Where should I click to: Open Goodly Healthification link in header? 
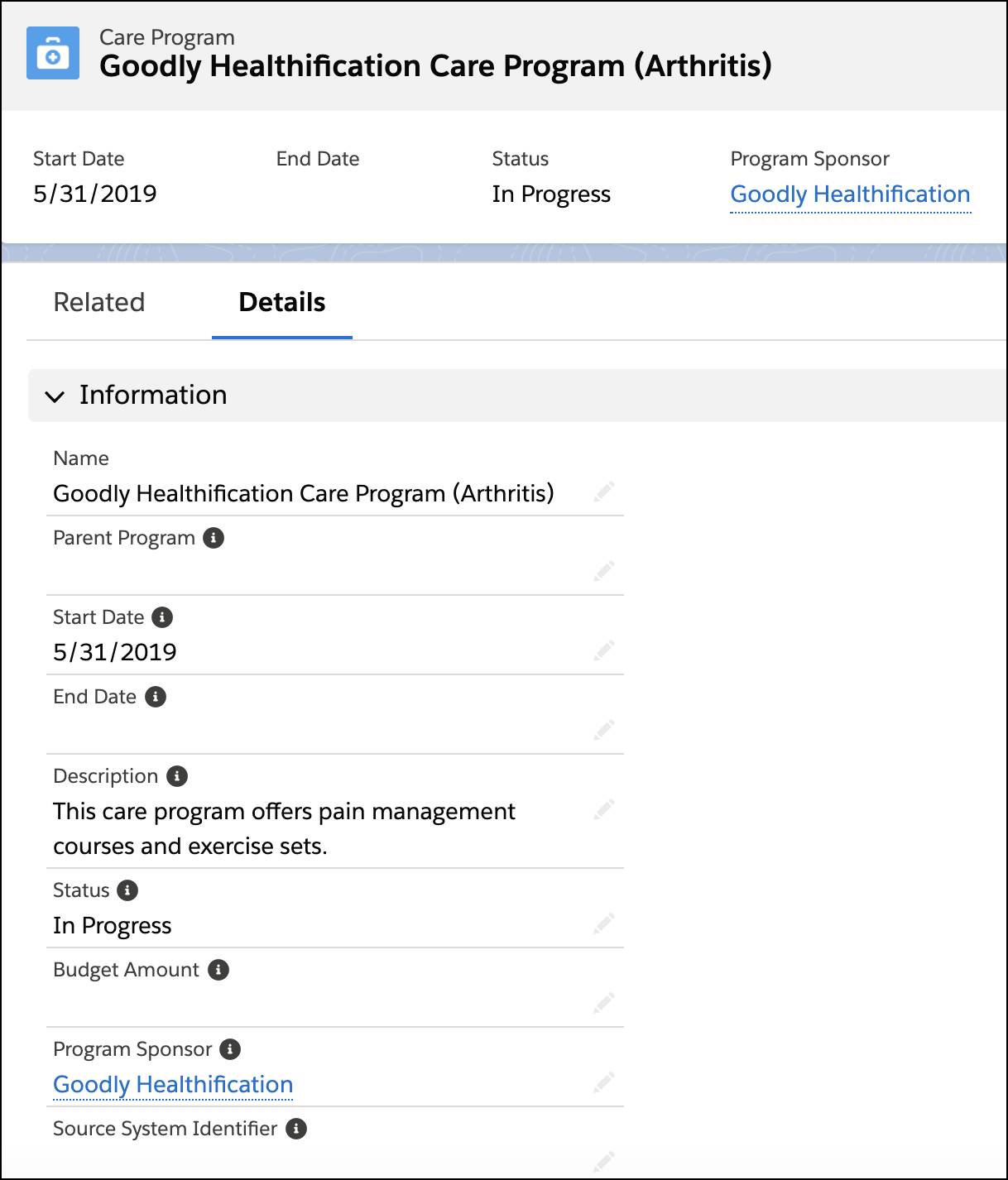point(850,194)
